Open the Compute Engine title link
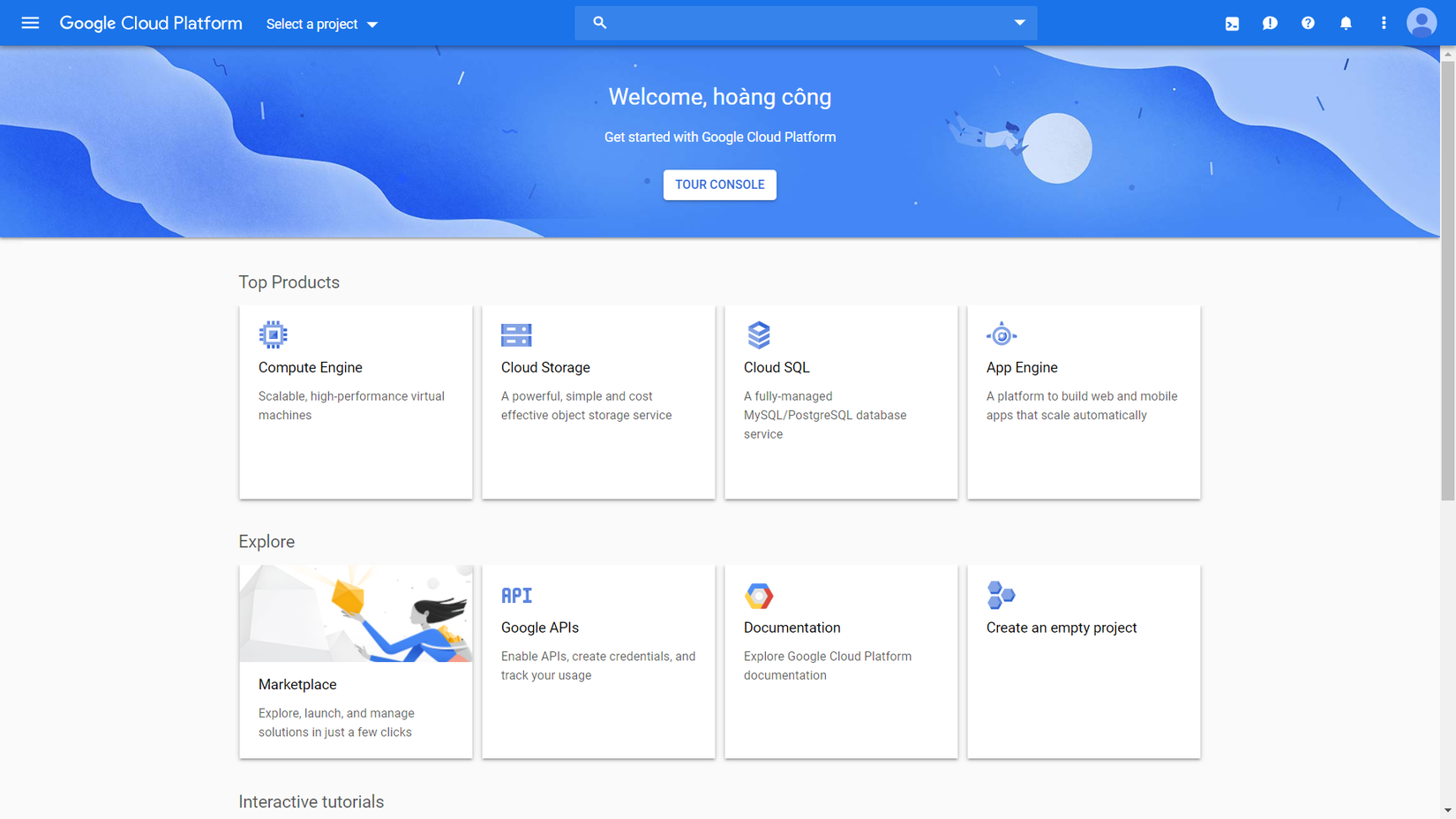Image resolution: width=1456 pixels, height=819 pixels. point(311,367)
